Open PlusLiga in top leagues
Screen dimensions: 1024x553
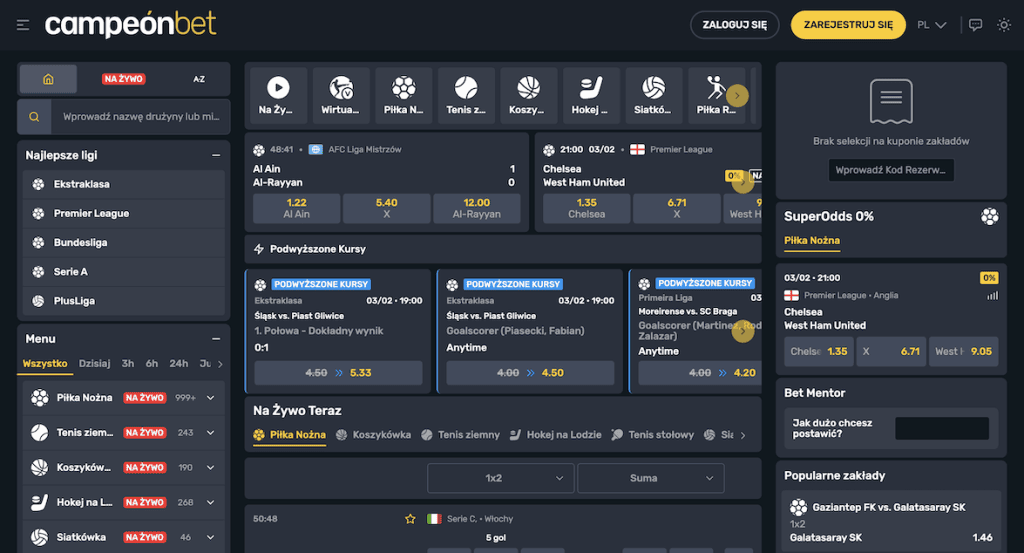tap(124, 301)
